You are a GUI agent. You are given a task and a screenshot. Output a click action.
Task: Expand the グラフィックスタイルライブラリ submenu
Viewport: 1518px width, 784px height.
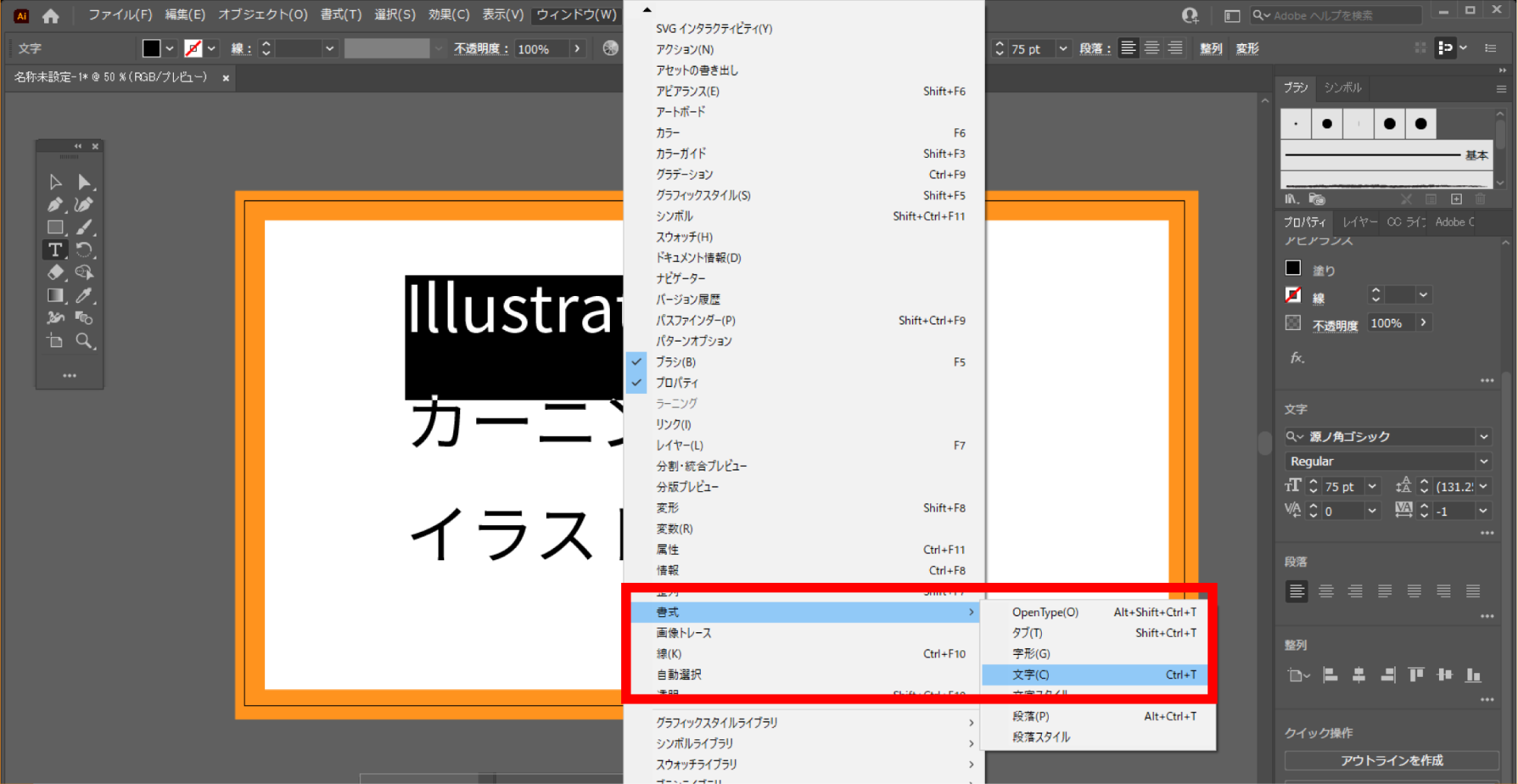[x=804, y=723]
